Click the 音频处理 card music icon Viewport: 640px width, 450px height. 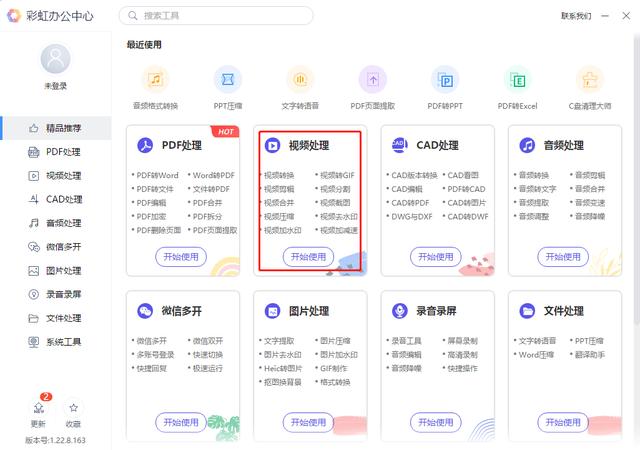(527, 145)
